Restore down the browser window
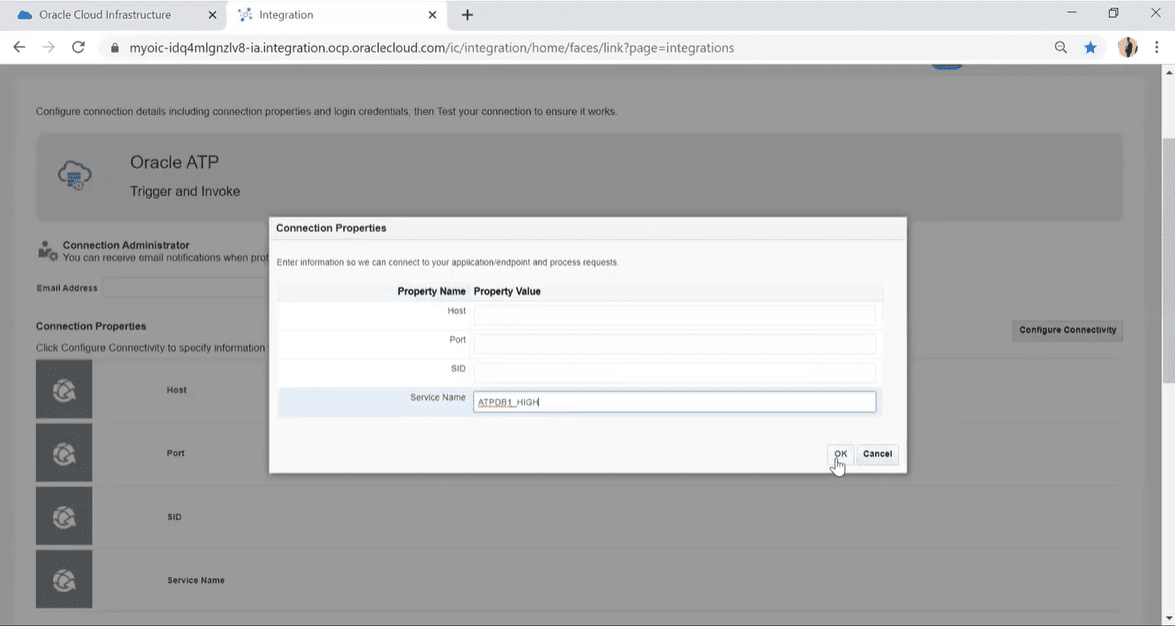 pyautogui.click(x=1114, y=13)
